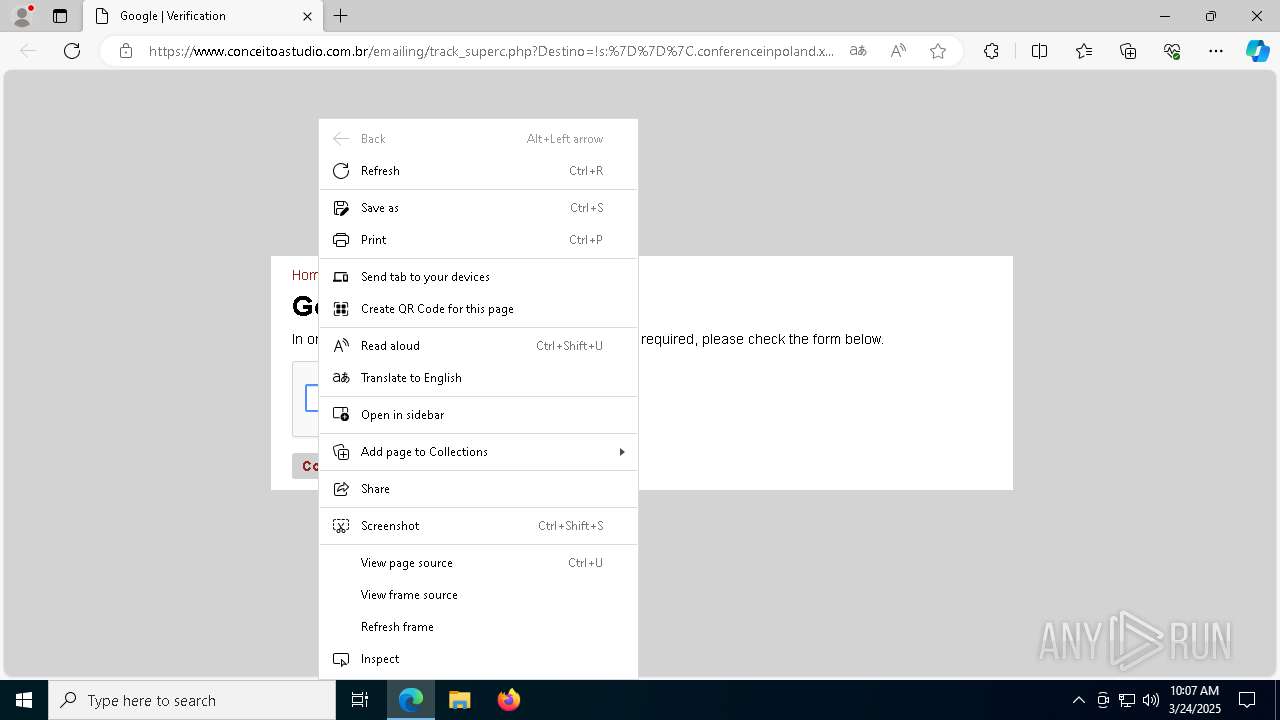Select View page source
Image resolution: width=1280 pixels, height=720 pixels.
click(478, 563)
